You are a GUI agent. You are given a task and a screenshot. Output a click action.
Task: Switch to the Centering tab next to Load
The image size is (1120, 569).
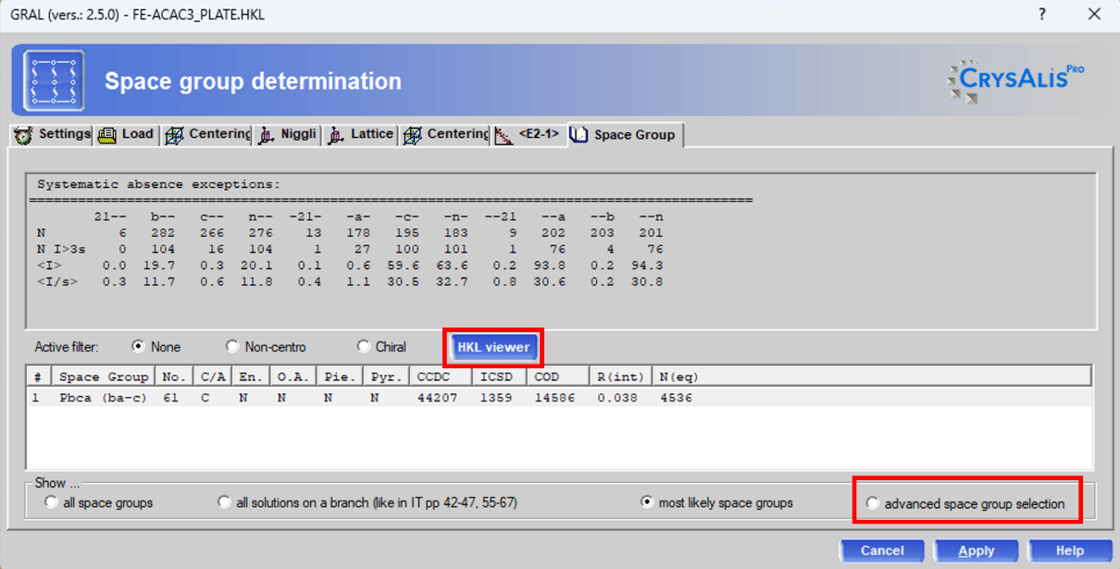208,135
